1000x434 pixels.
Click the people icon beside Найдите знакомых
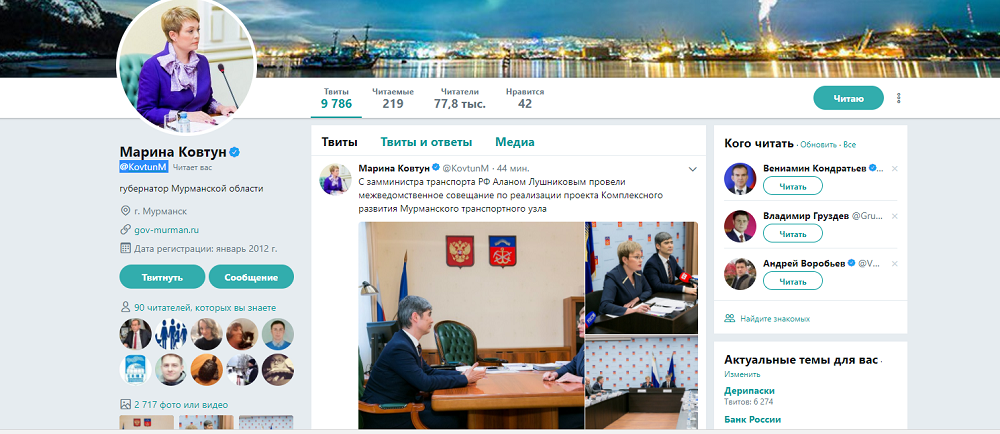730,317
